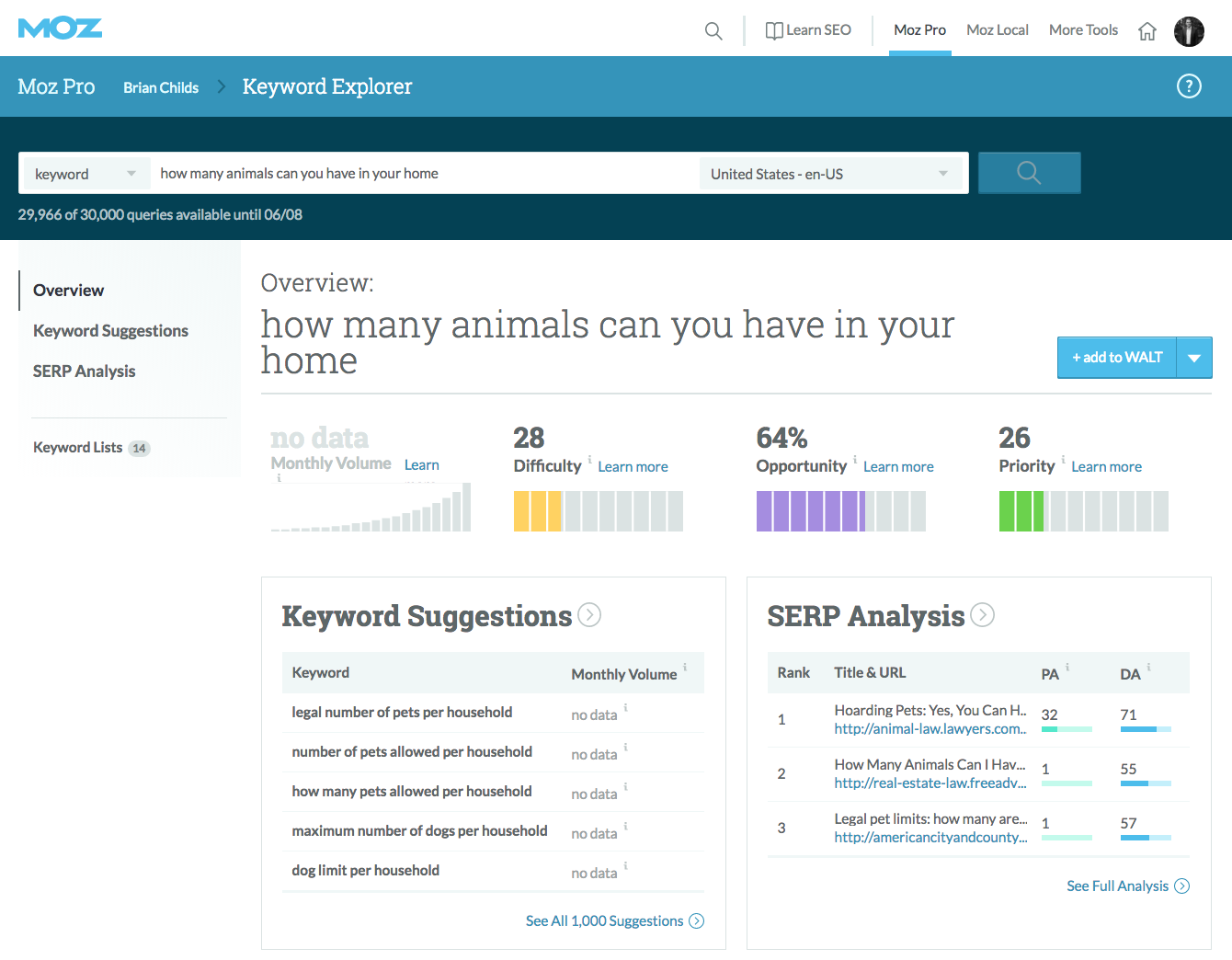This screenshot has height=960, width=1232.
Task: Expand the add to WALT dropdown arrow
Action: (x=1194, y=358)
